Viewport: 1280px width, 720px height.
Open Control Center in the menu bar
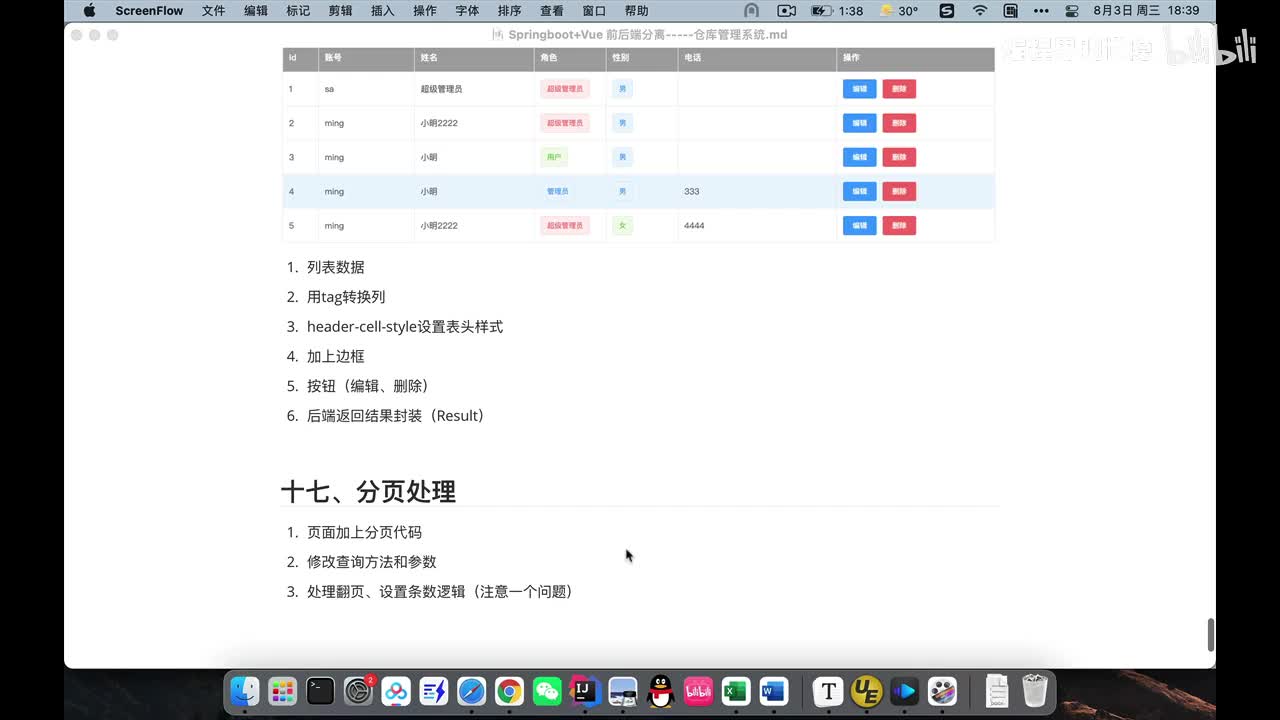[x=1072, y=11]
